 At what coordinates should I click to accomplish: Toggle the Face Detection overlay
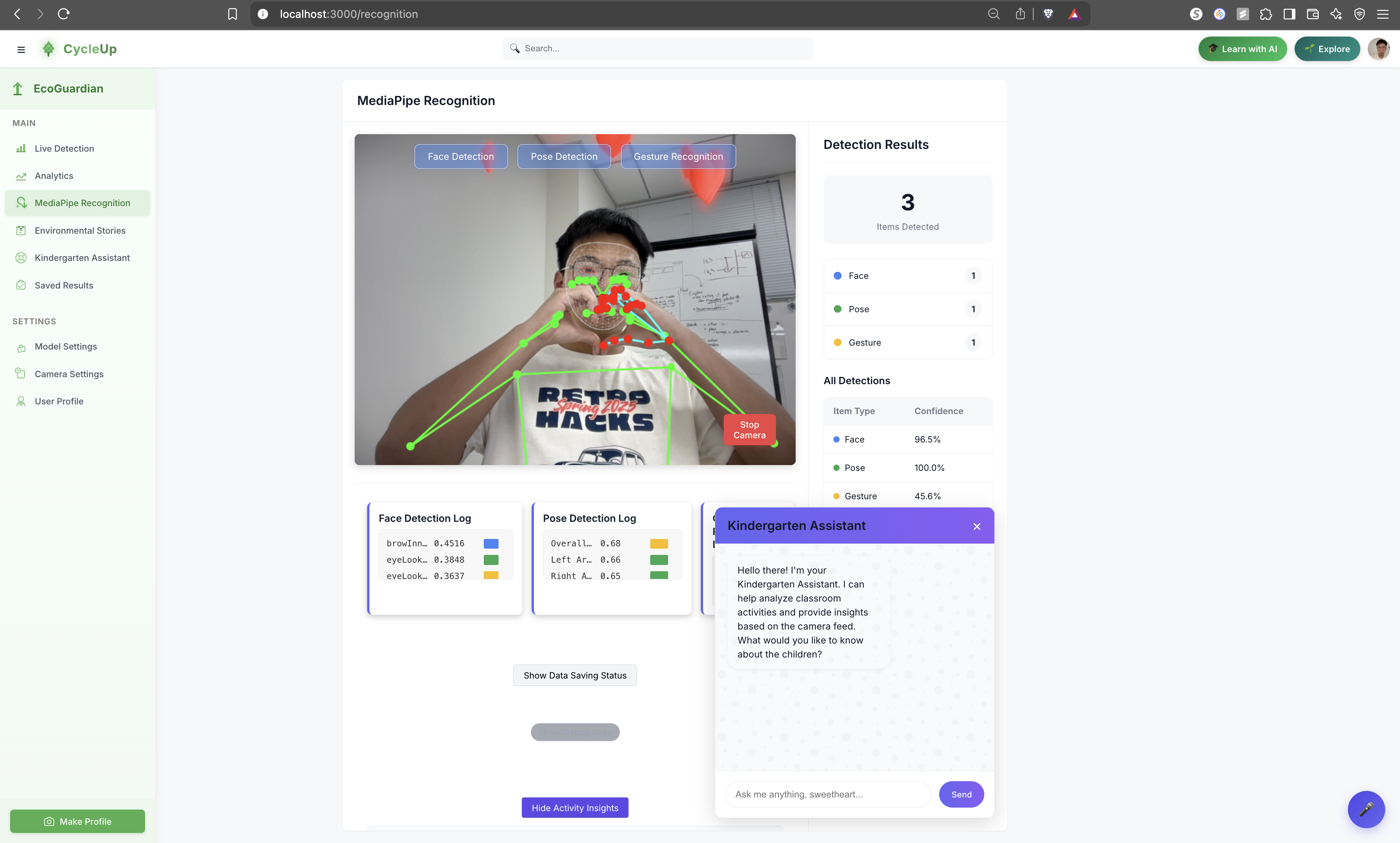[x=460, y=157]
